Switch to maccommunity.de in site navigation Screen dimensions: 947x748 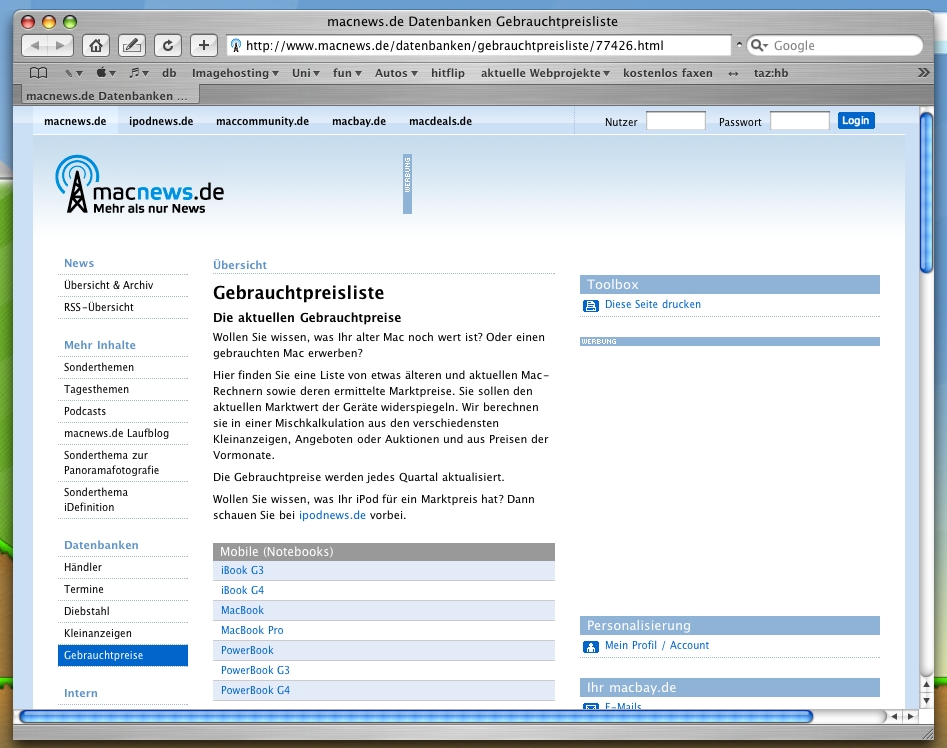tap(262, 121)
